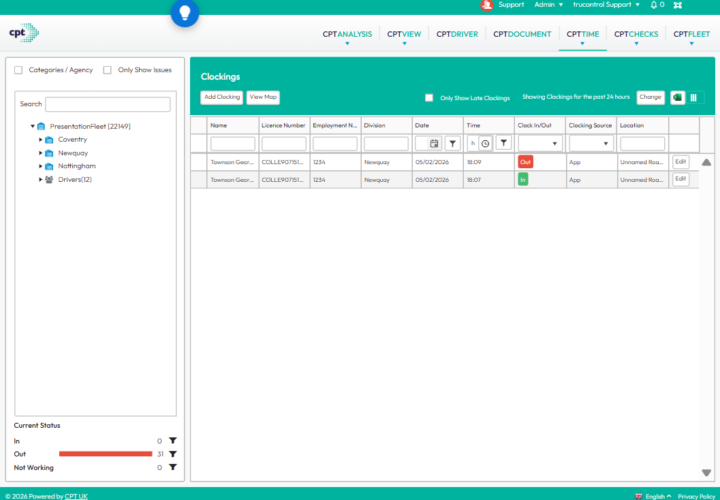Click the 18:09 time cell
The width and height of the screenshot is (720, 500).
489,162
